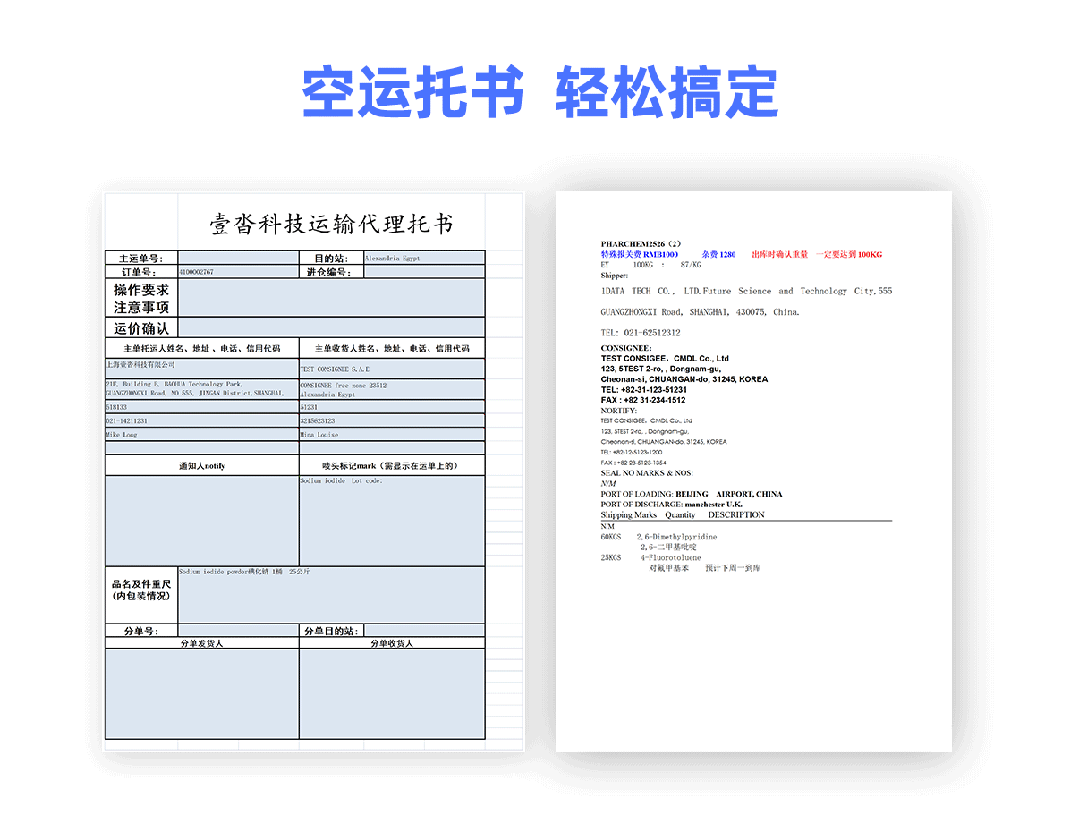The width and height of the screenshot is (1079, 815).
Task: Click the 'DESCRIPTION' column heading
Action: pyautogui.click(x=736, y=515)
